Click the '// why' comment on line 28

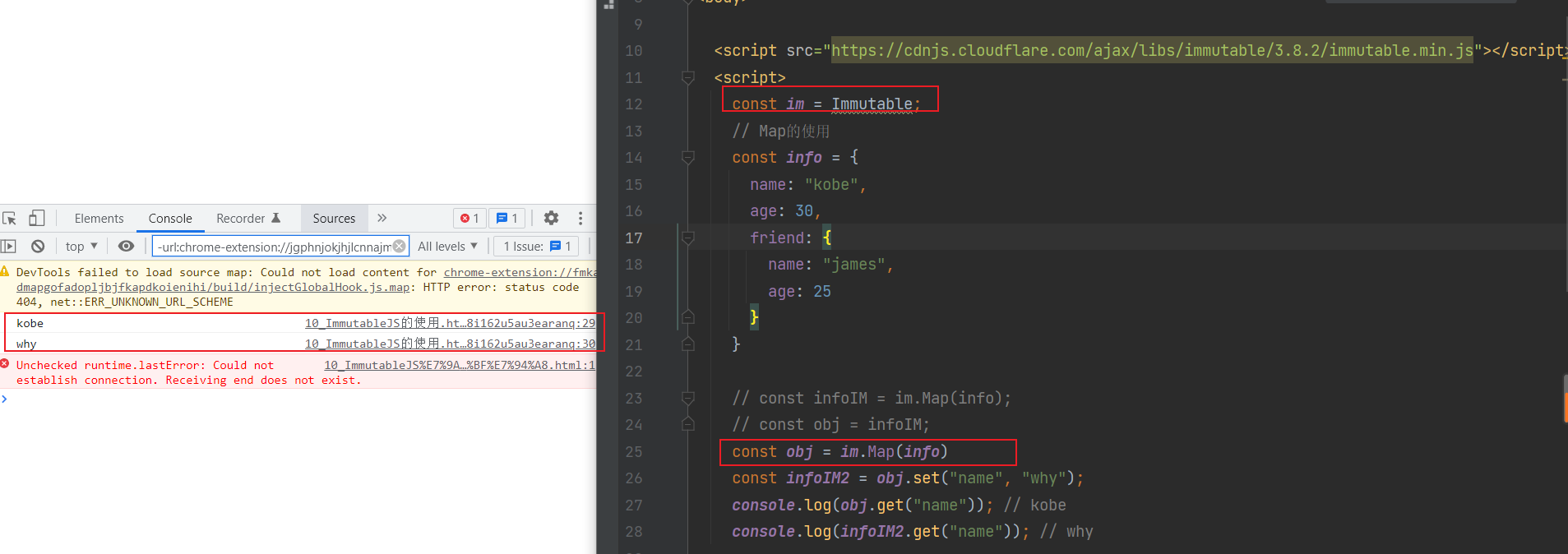(x=1066, y=531)
